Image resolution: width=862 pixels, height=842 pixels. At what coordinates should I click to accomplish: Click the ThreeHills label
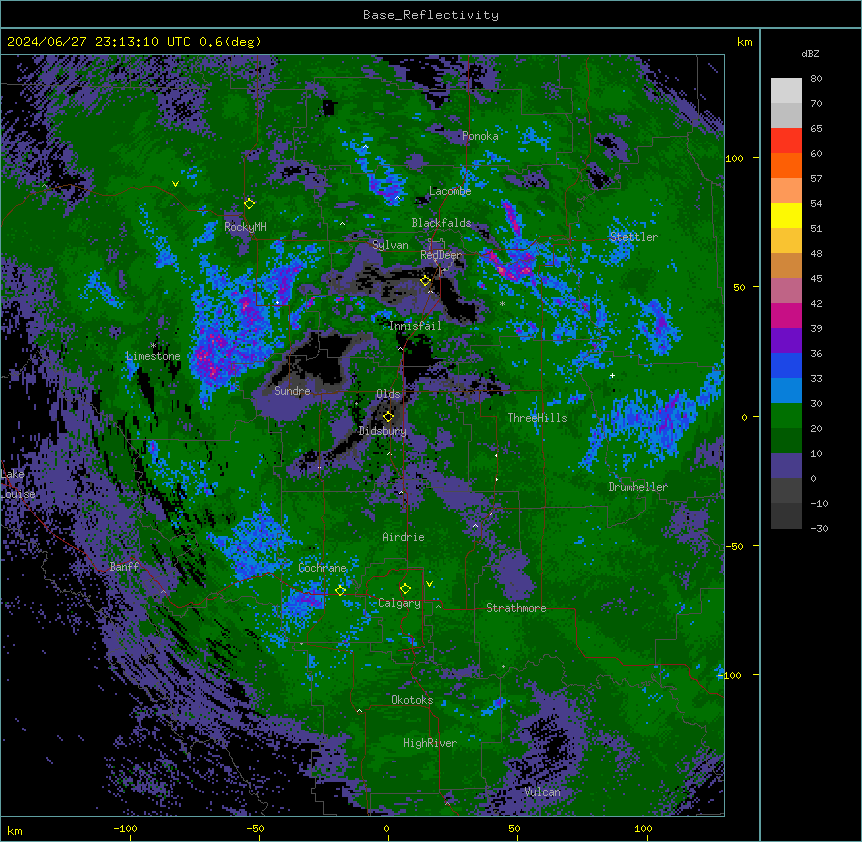click(x=537, y=418)
